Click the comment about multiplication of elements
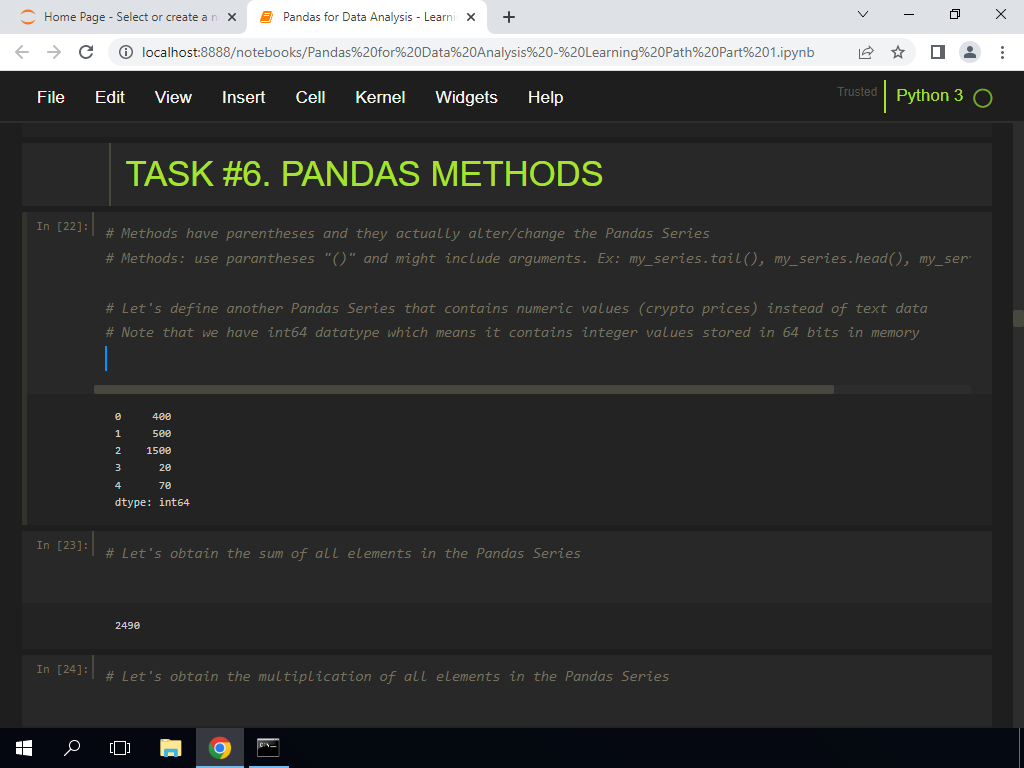This screenshot has width=1024, height=768. (x=387, y=677)
